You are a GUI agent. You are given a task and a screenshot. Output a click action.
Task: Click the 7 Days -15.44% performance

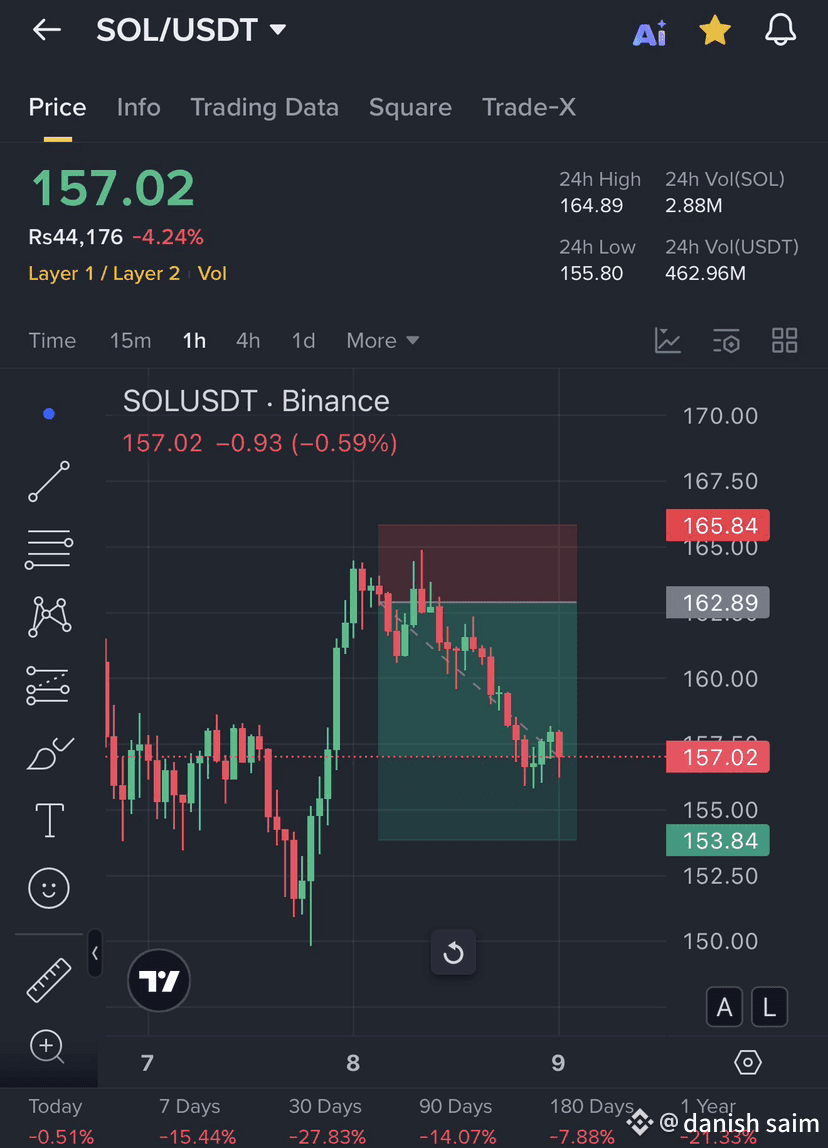click(x=198, y=1121)
